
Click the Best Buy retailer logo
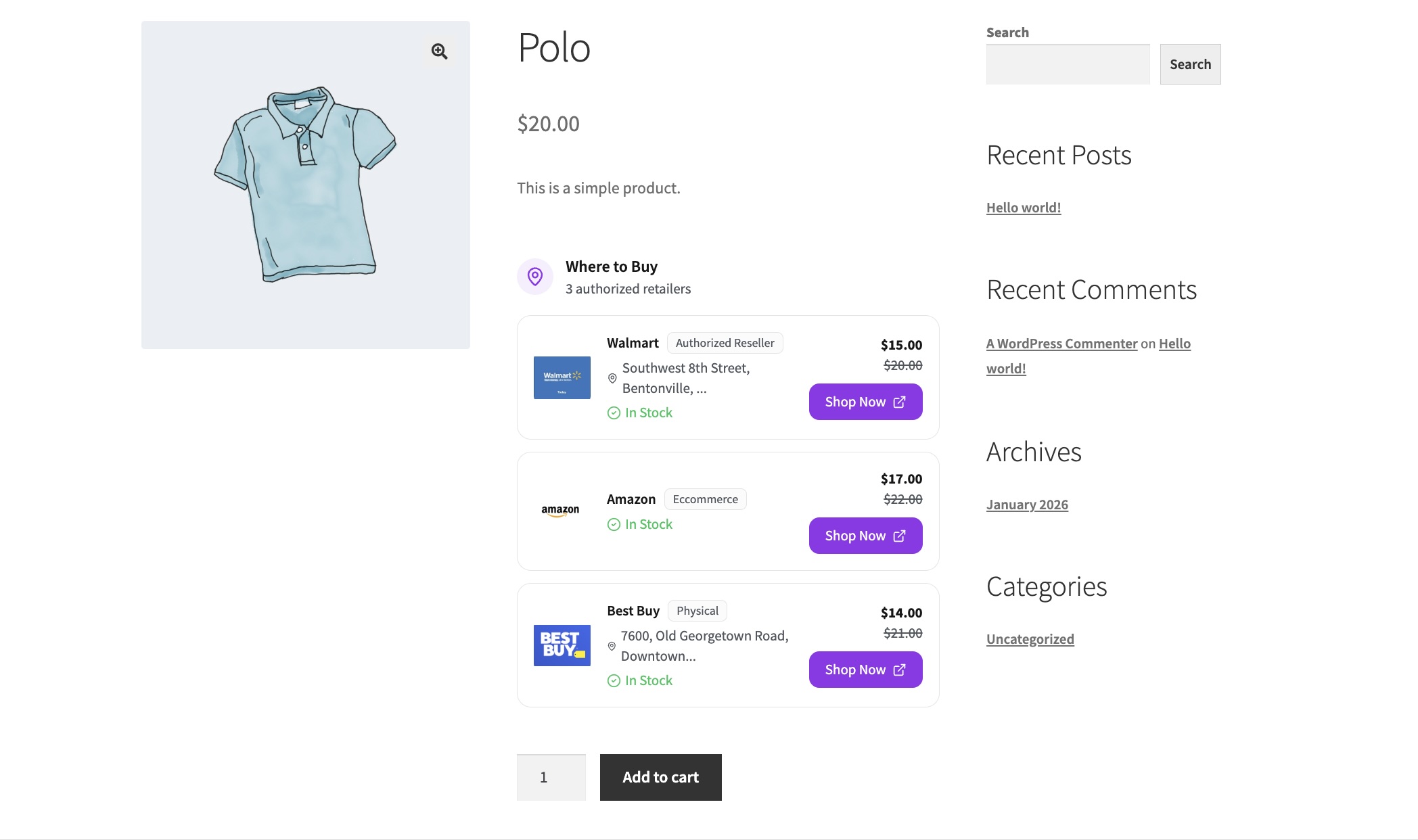[x=562, y=645]
